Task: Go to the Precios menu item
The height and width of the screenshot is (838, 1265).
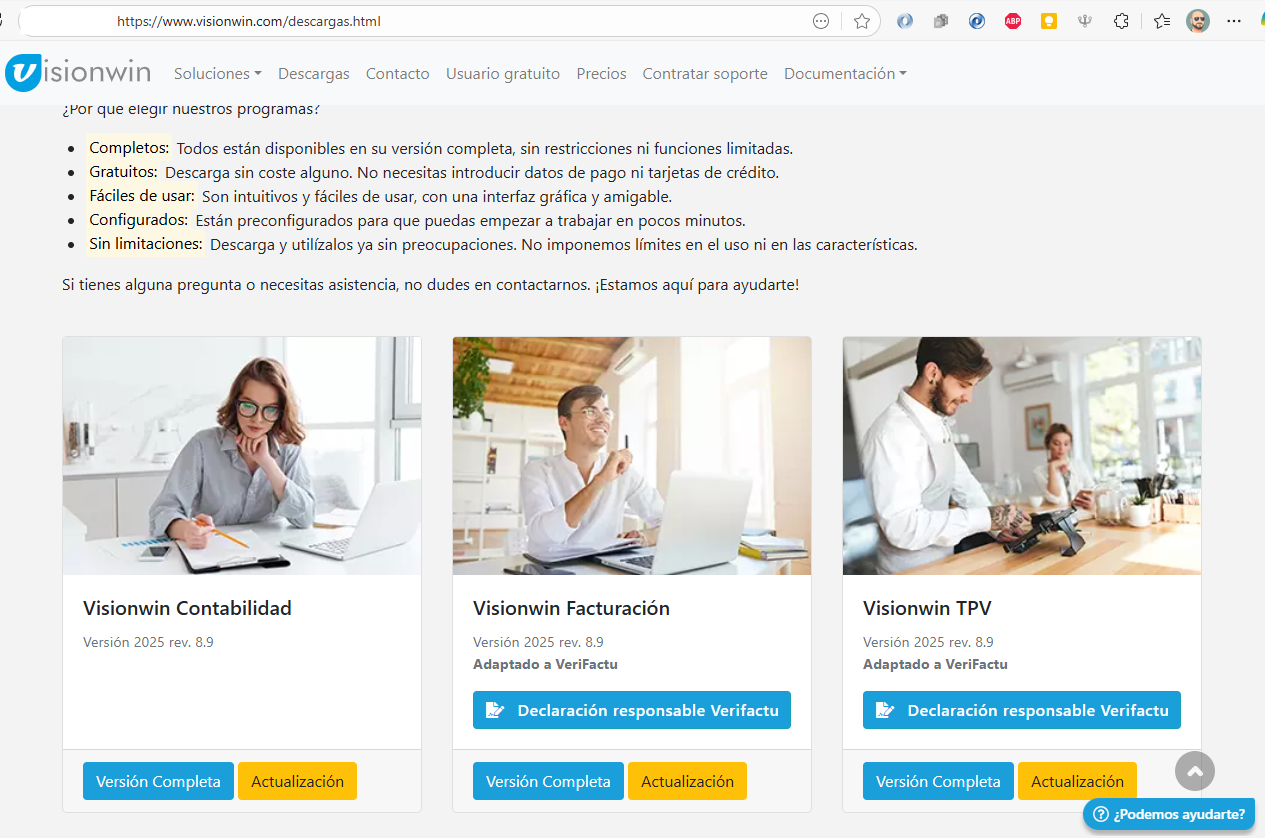Action: click(601, 74)
